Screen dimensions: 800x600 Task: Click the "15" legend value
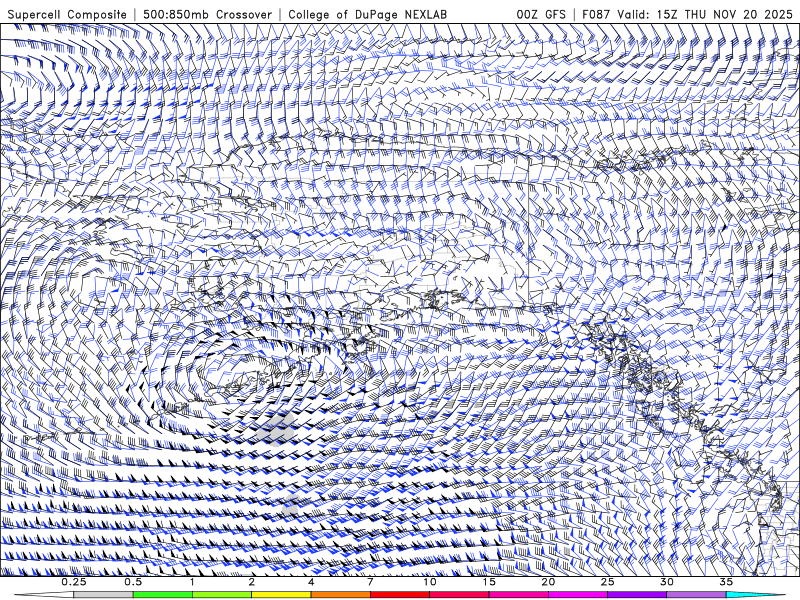(x=489, y=582)
